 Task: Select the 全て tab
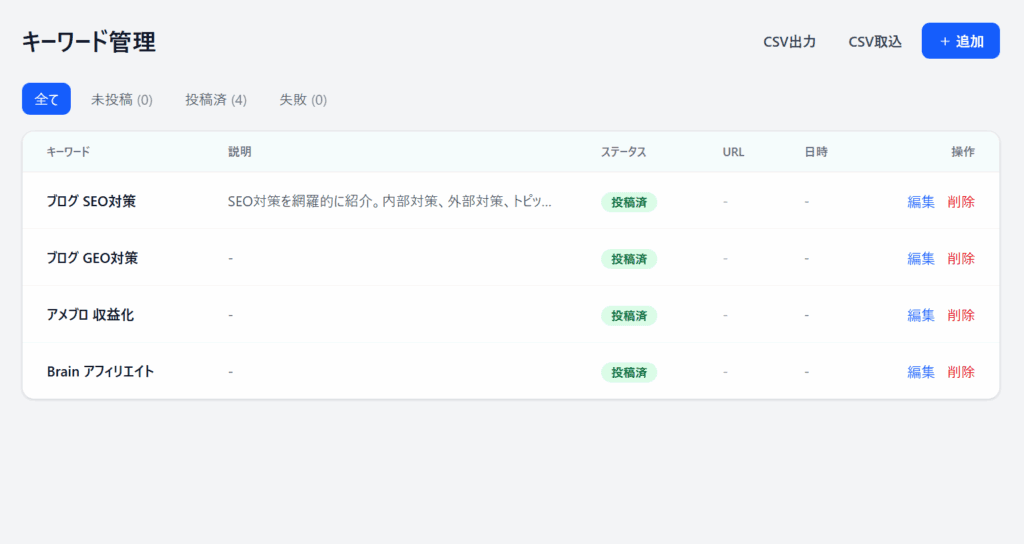[46, 99]
